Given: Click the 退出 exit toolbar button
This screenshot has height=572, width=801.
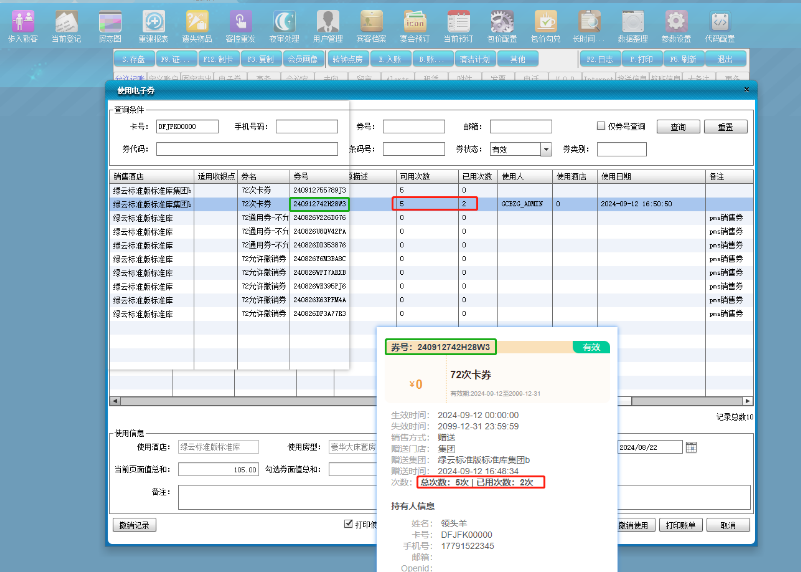Looking at the screenshot, I should [x=725, y=59].
